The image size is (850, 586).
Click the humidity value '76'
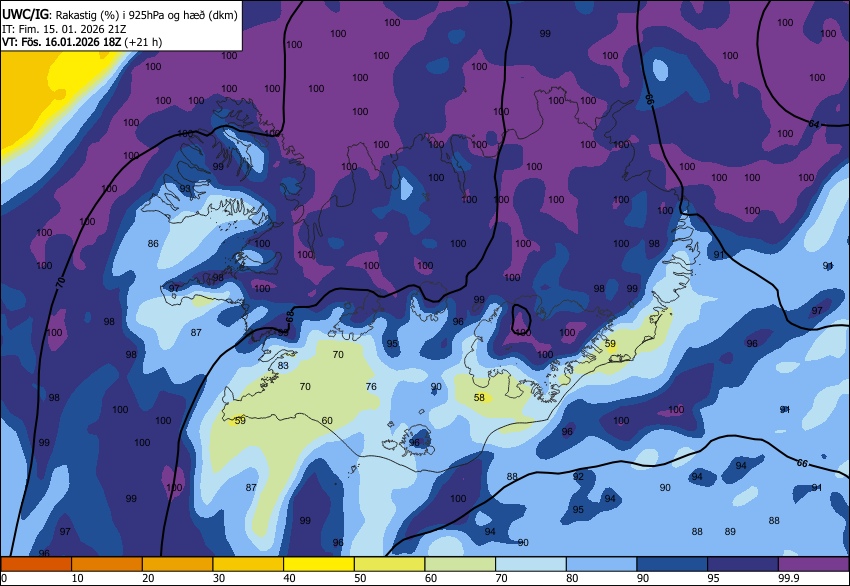click(371, 387)
